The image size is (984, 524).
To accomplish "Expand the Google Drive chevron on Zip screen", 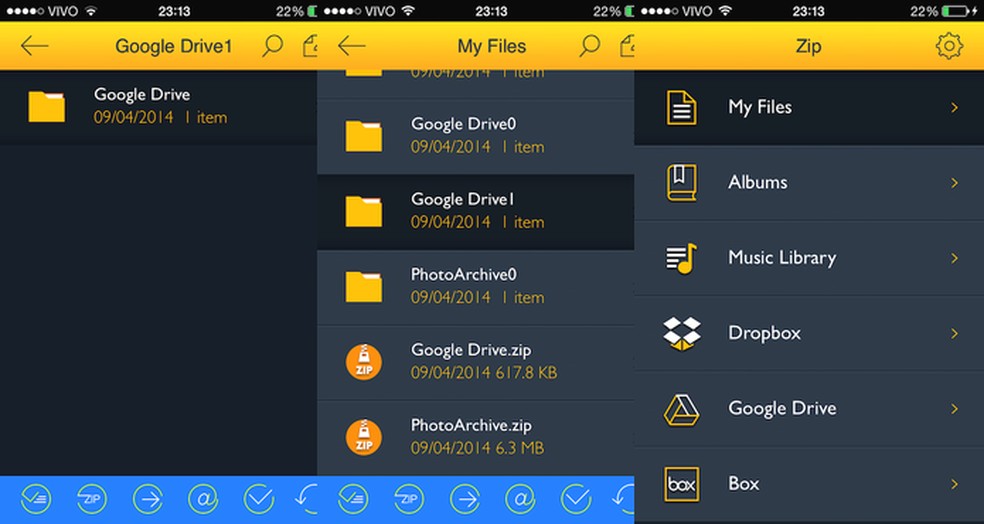I will 955,409.
